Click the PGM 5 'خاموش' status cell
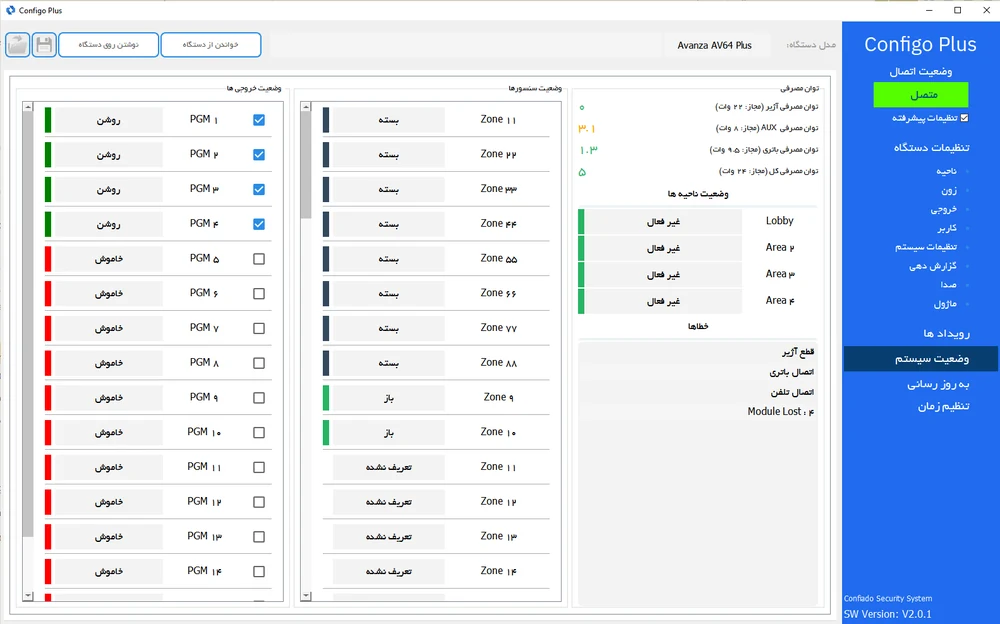This screenshot has height=624, width=1000. tap(108, 259)
